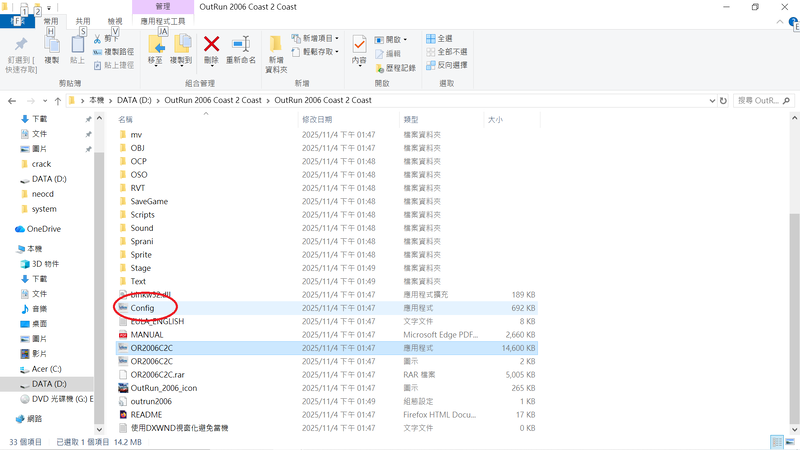Open Acer (C:) in the navigation pane

point(40,369)
